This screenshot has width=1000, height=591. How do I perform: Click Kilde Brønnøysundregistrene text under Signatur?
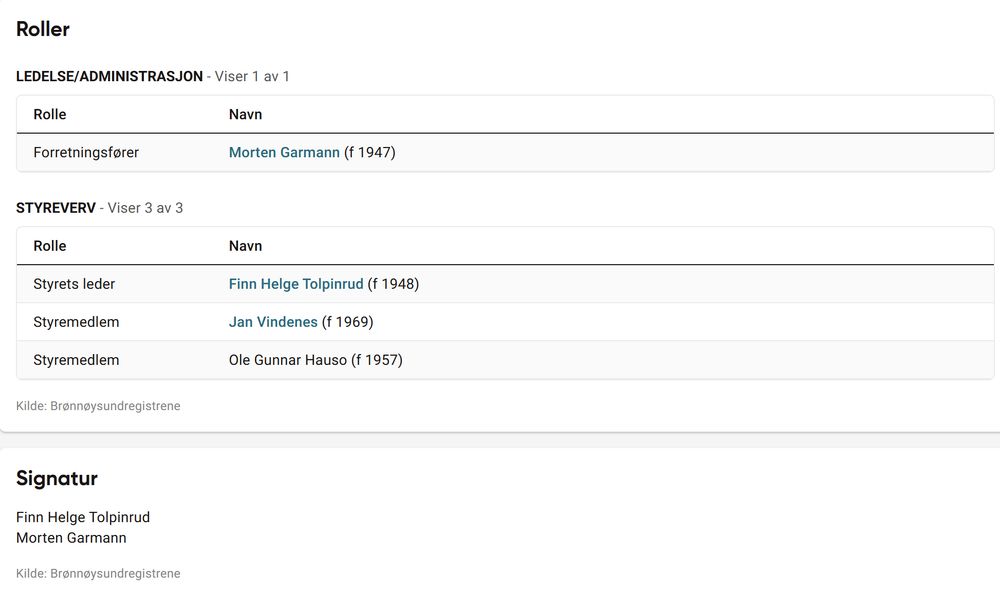click(98, 574)
